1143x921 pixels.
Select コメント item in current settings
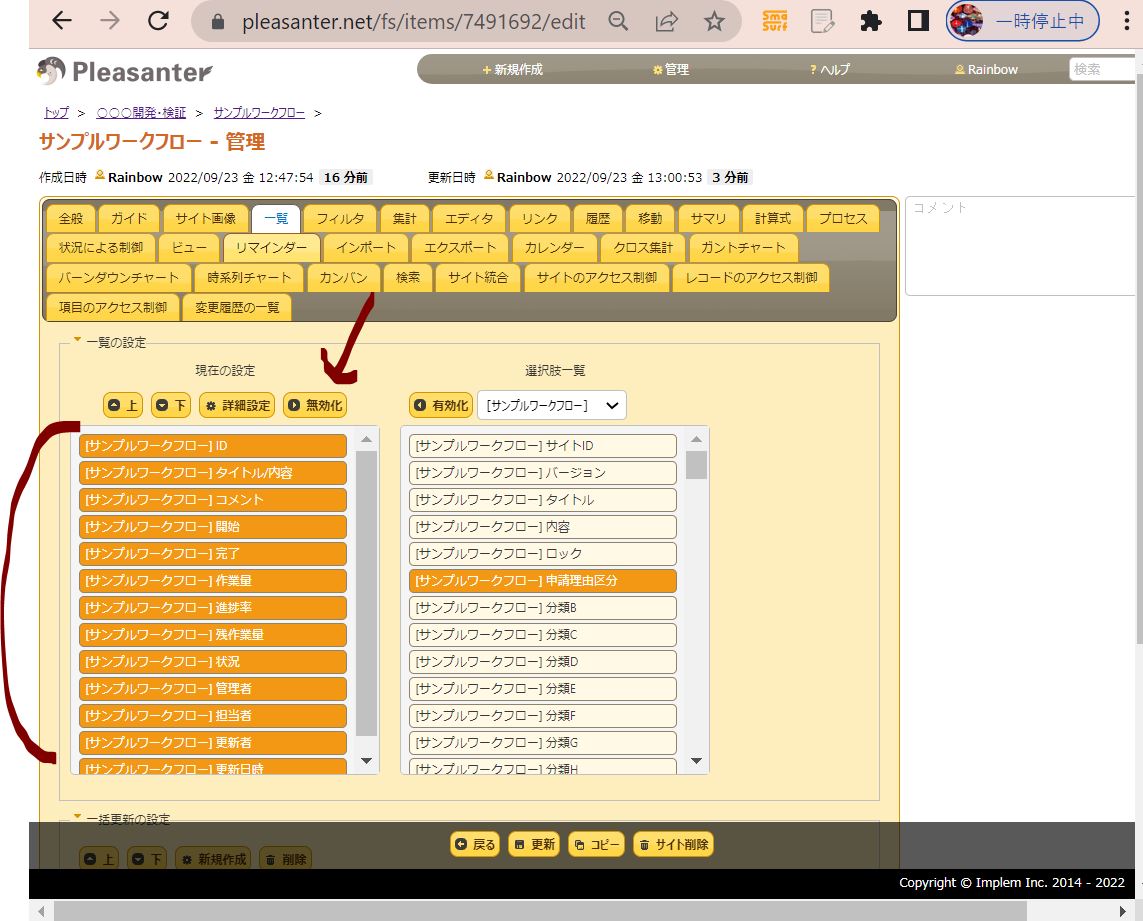(x=213, y=500)
